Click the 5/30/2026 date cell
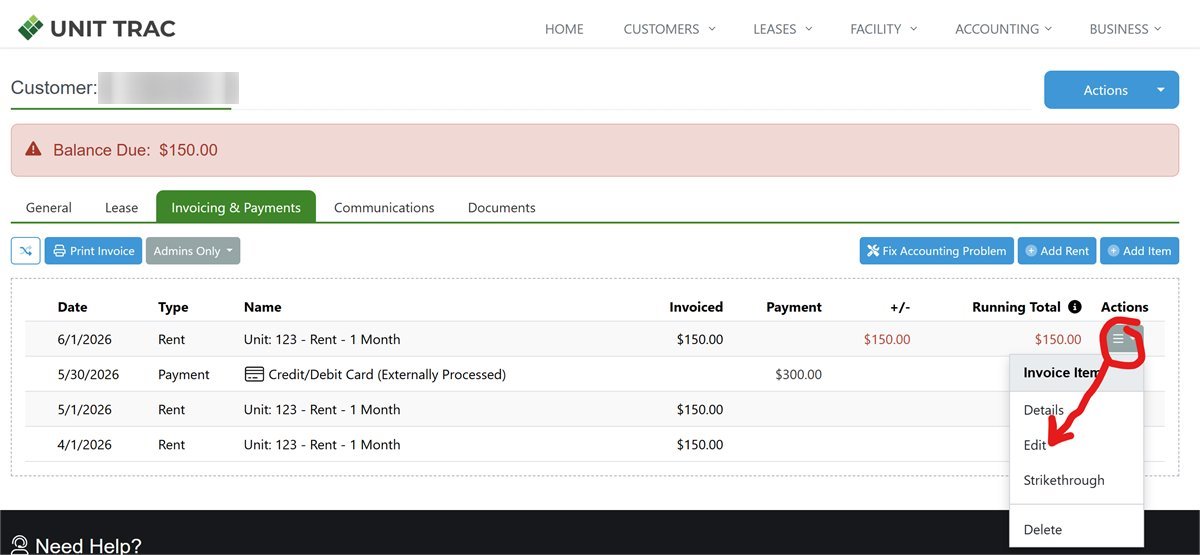 click(x=88, y=375)
